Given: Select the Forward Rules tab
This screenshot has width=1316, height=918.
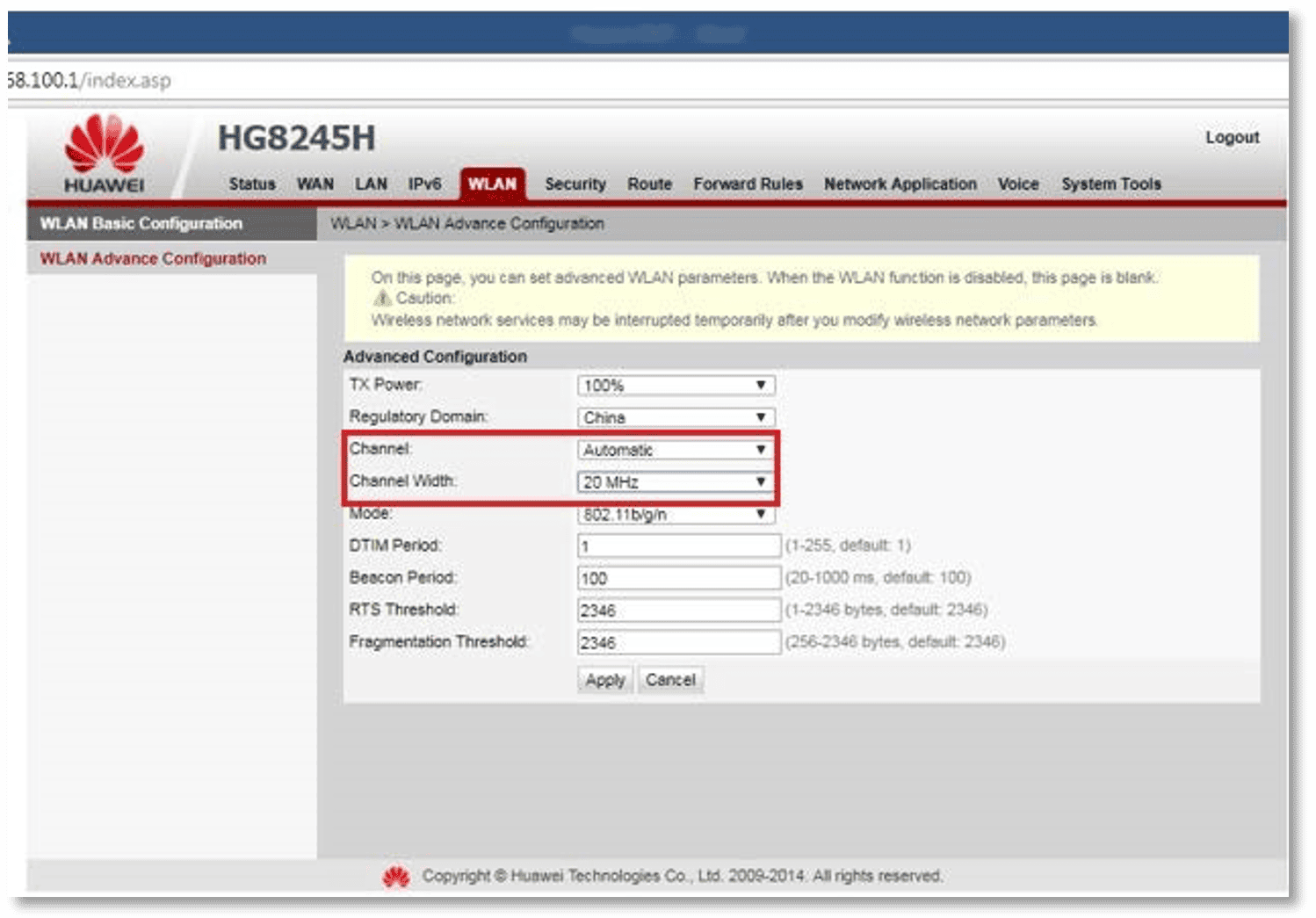Looking at the screenshot, I should tap(748, 184).
